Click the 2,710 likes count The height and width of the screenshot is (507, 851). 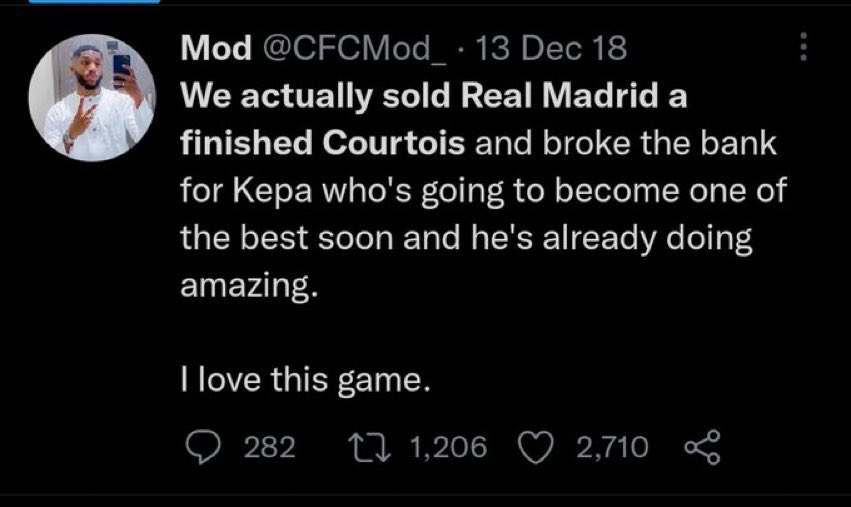point(614,448)
